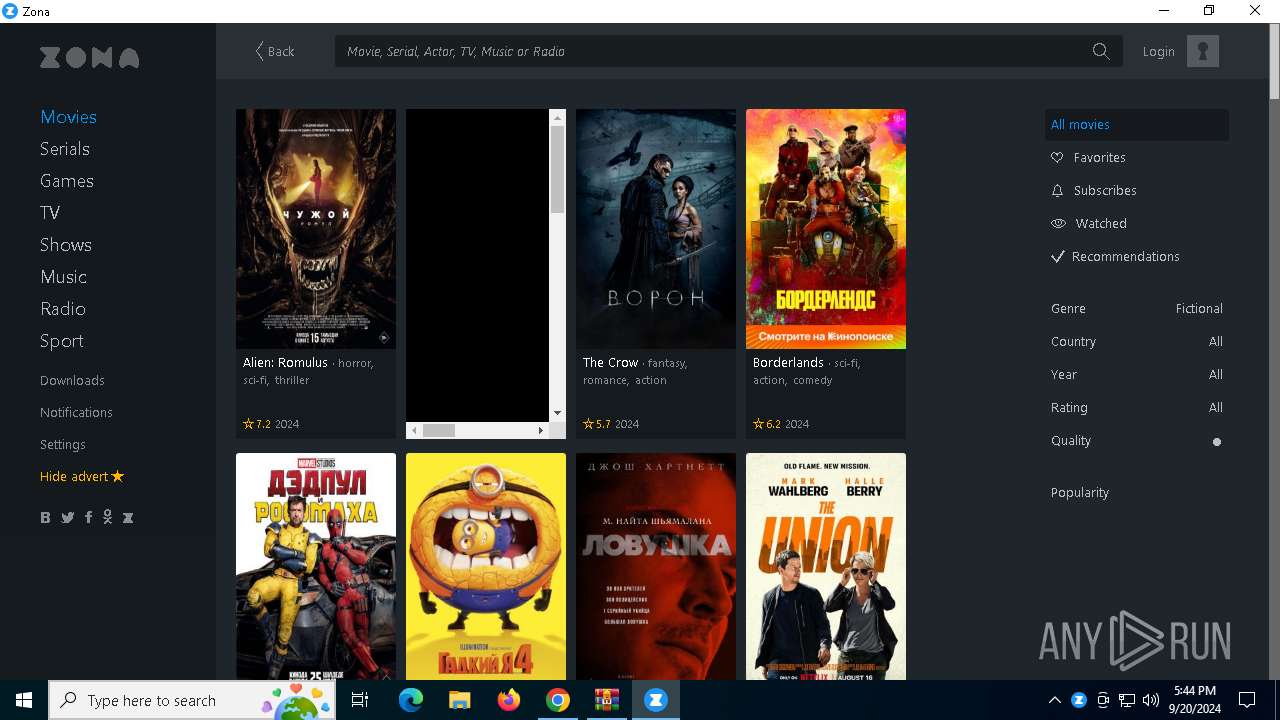Open WinRAR from taskbar
This screenshot has width=1280, height=720.
[x=607, y=700]
